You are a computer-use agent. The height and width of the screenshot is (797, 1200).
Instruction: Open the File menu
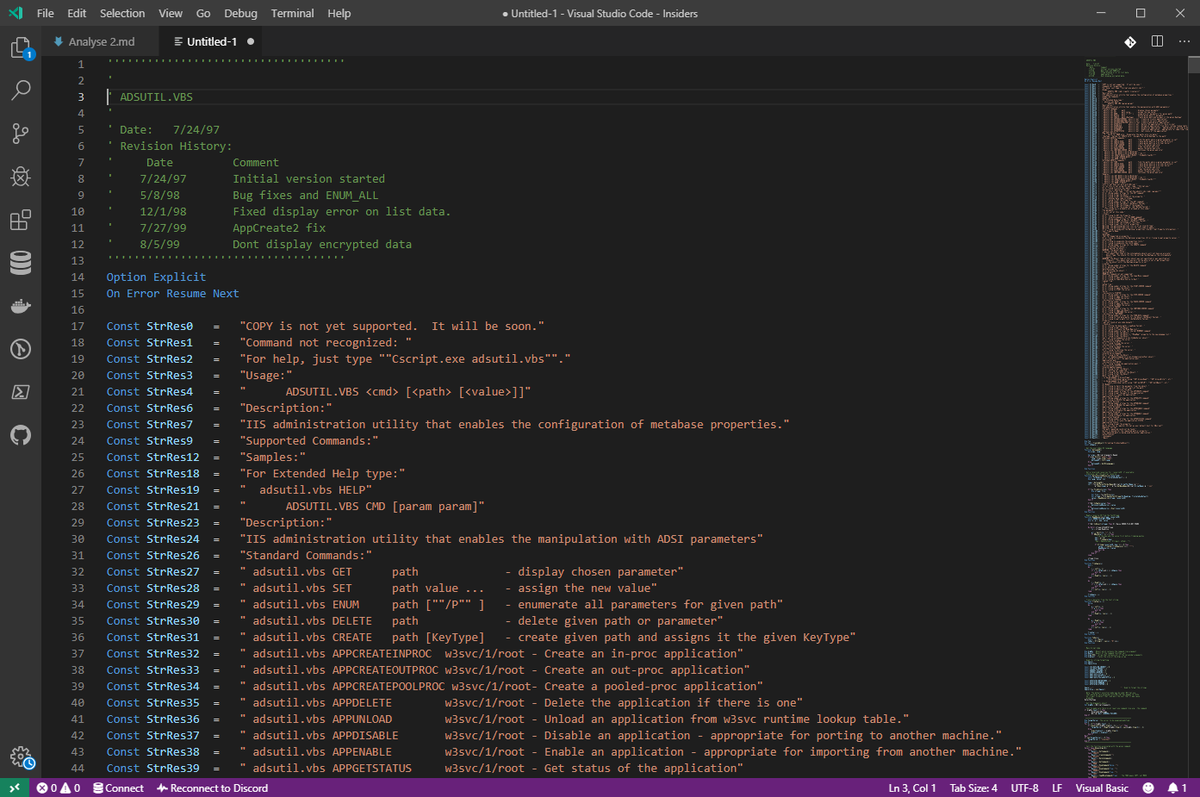point(46,13)
